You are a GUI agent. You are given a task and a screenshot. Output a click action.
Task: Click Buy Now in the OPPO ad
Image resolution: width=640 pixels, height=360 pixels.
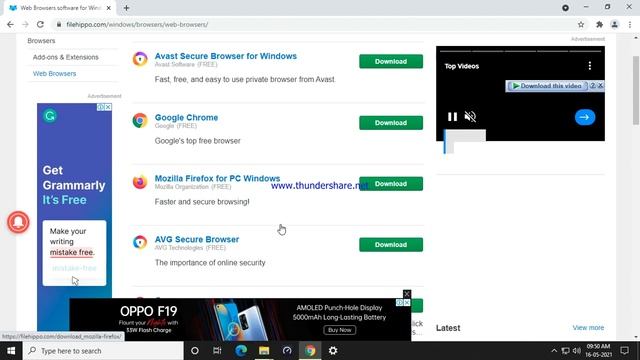pyautogui.click(x=340, y=330)
